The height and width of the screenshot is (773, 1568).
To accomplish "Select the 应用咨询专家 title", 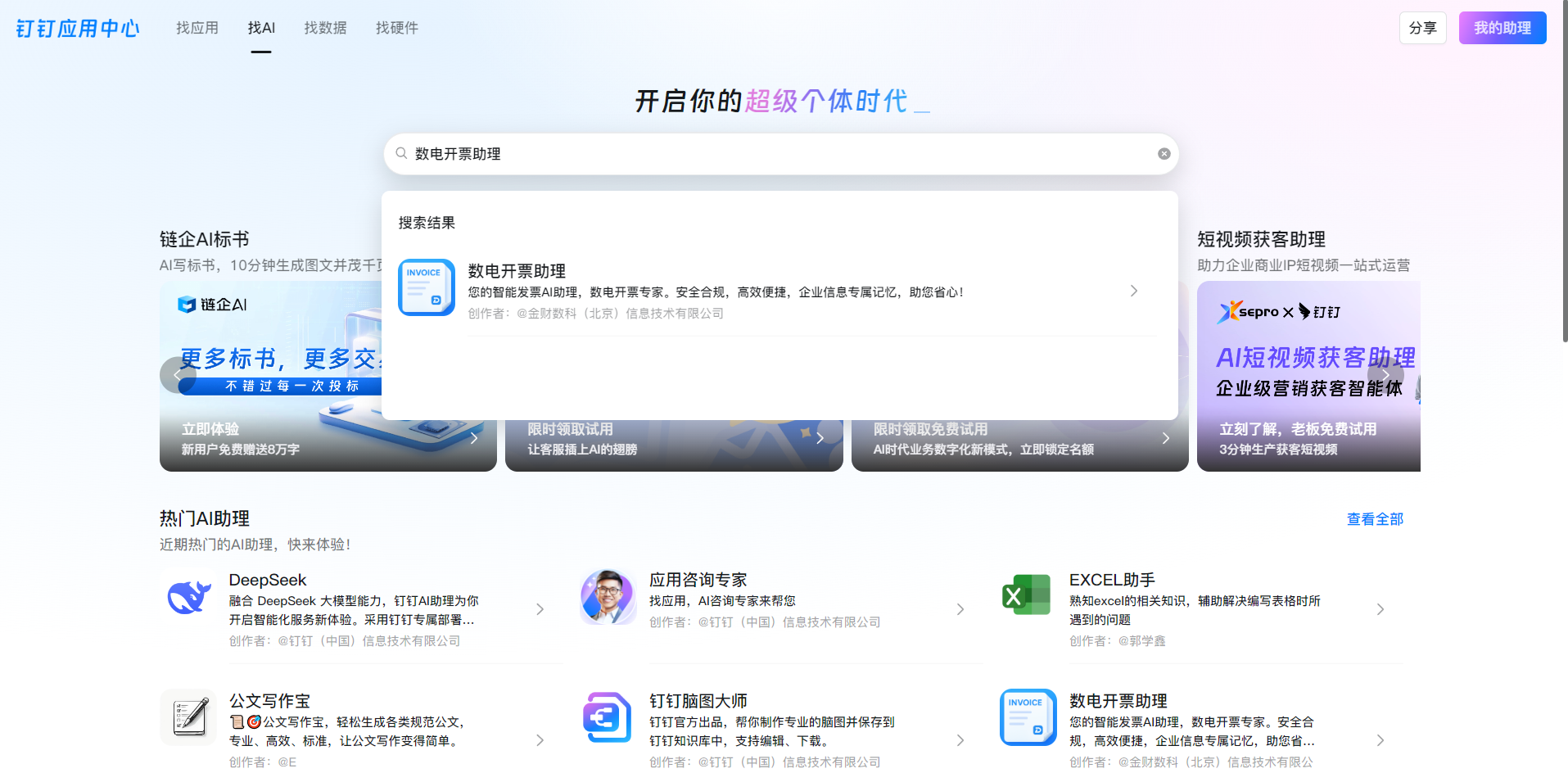I will tap(698, 580).
